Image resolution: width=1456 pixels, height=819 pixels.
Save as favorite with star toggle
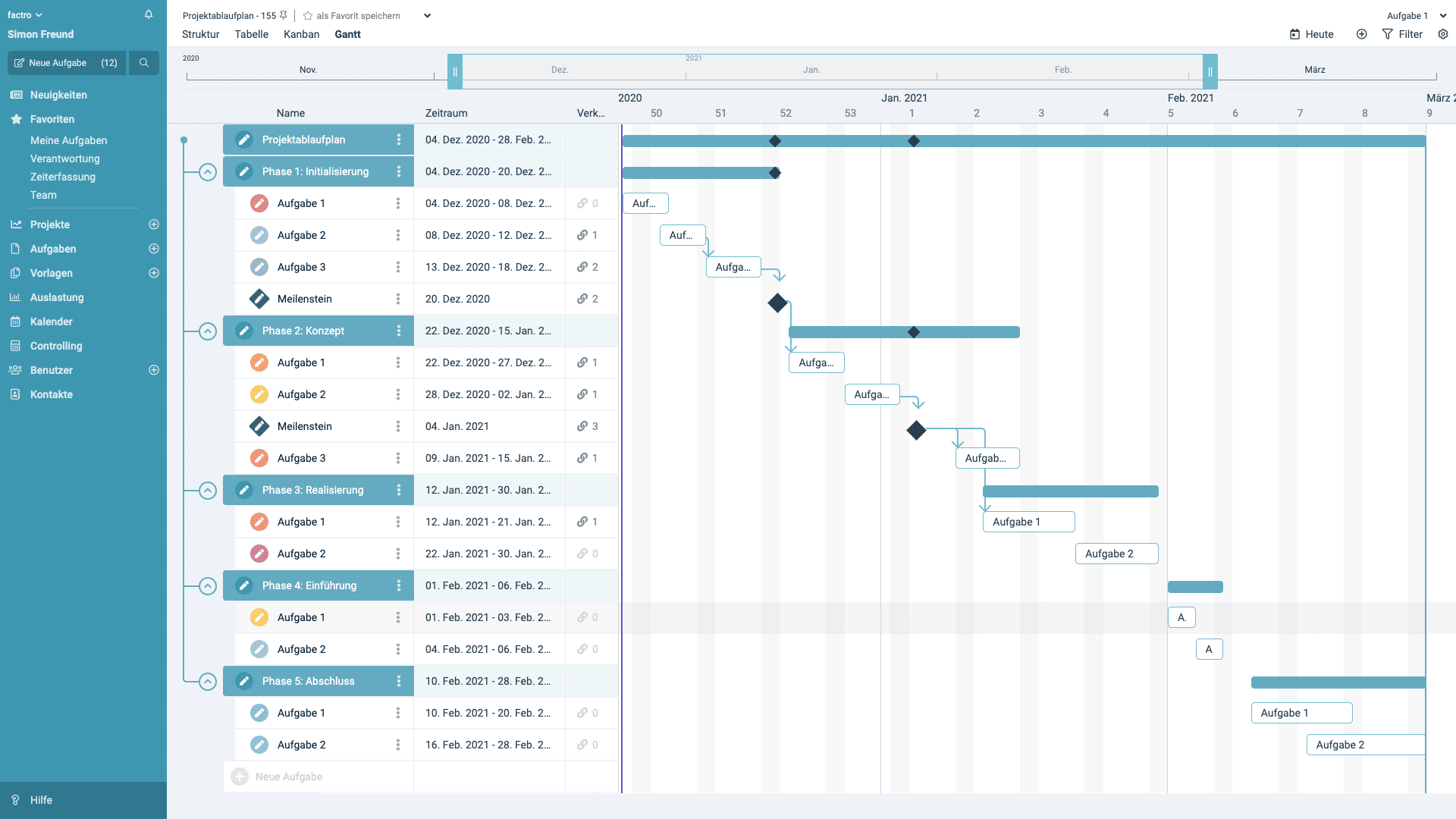click(308, 15)
